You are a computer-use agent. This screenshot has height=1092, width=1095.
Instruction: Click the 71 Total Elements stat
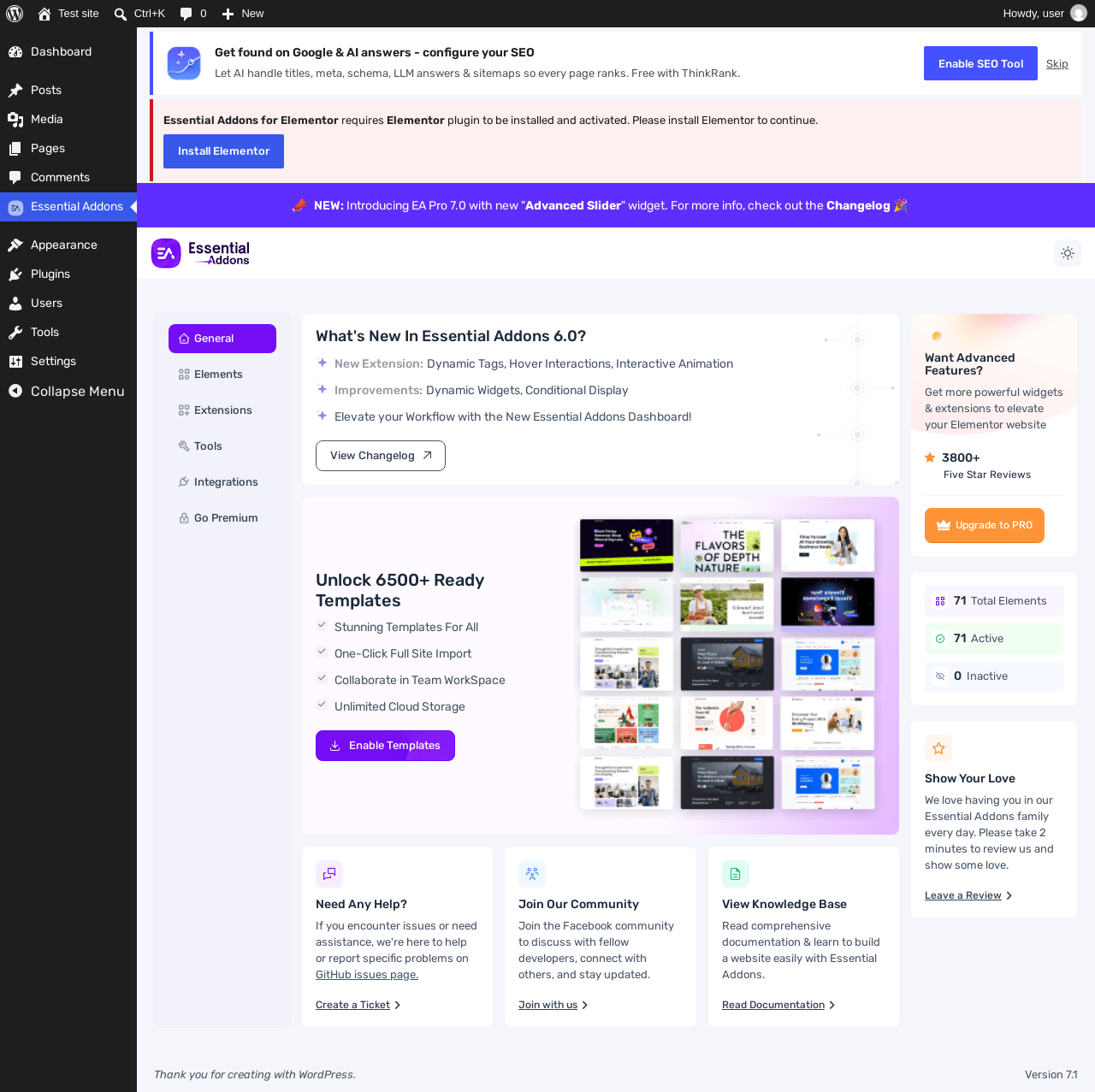pos(994,601)
